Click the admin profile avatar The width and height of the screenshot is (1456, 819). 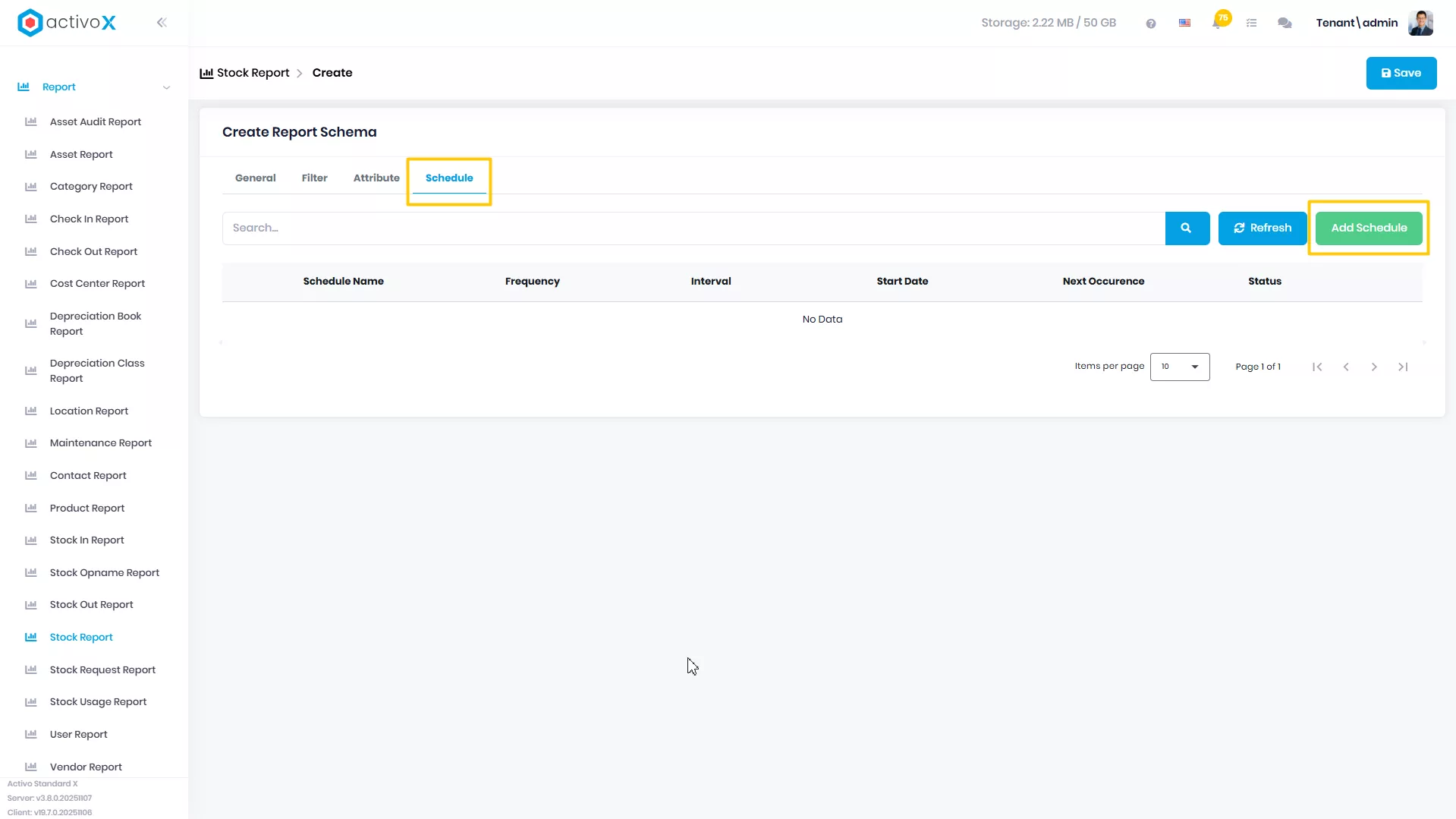[x=1420, y=23]
